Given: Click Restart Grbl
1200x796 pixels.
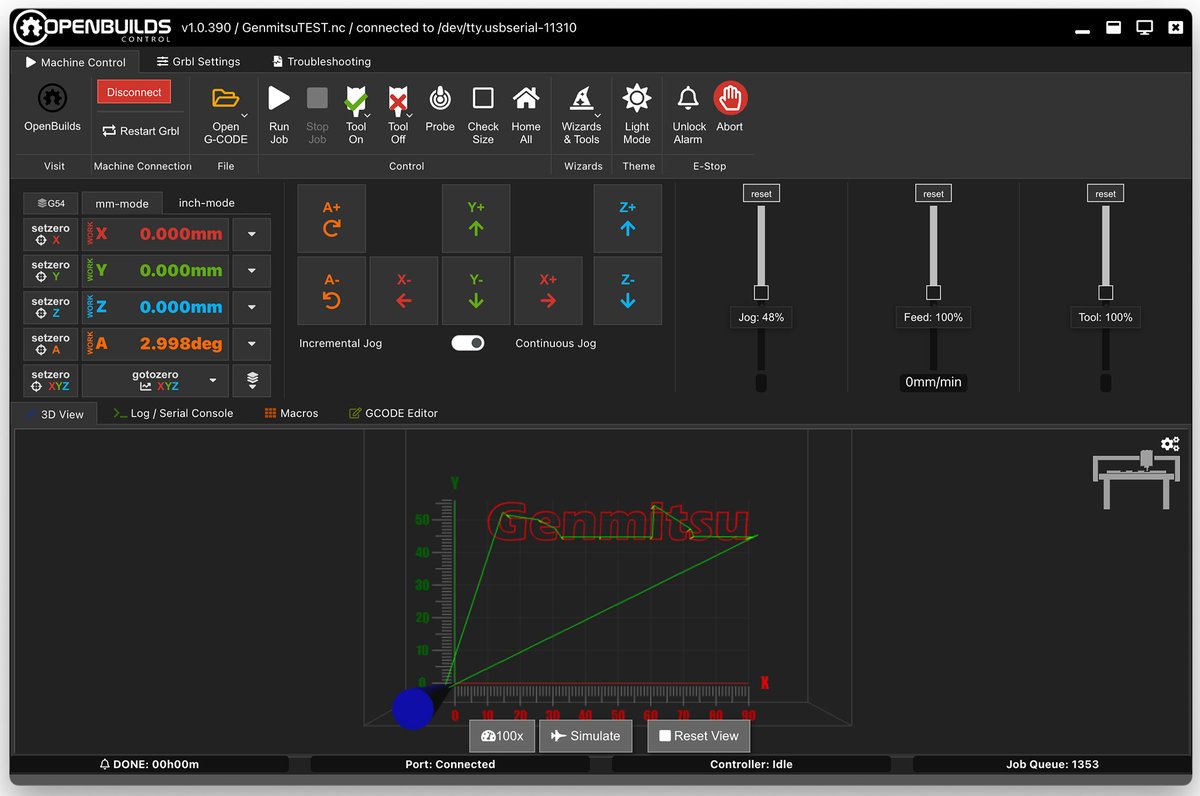Looking at the screenshot, I should click(x=141, y=131).
